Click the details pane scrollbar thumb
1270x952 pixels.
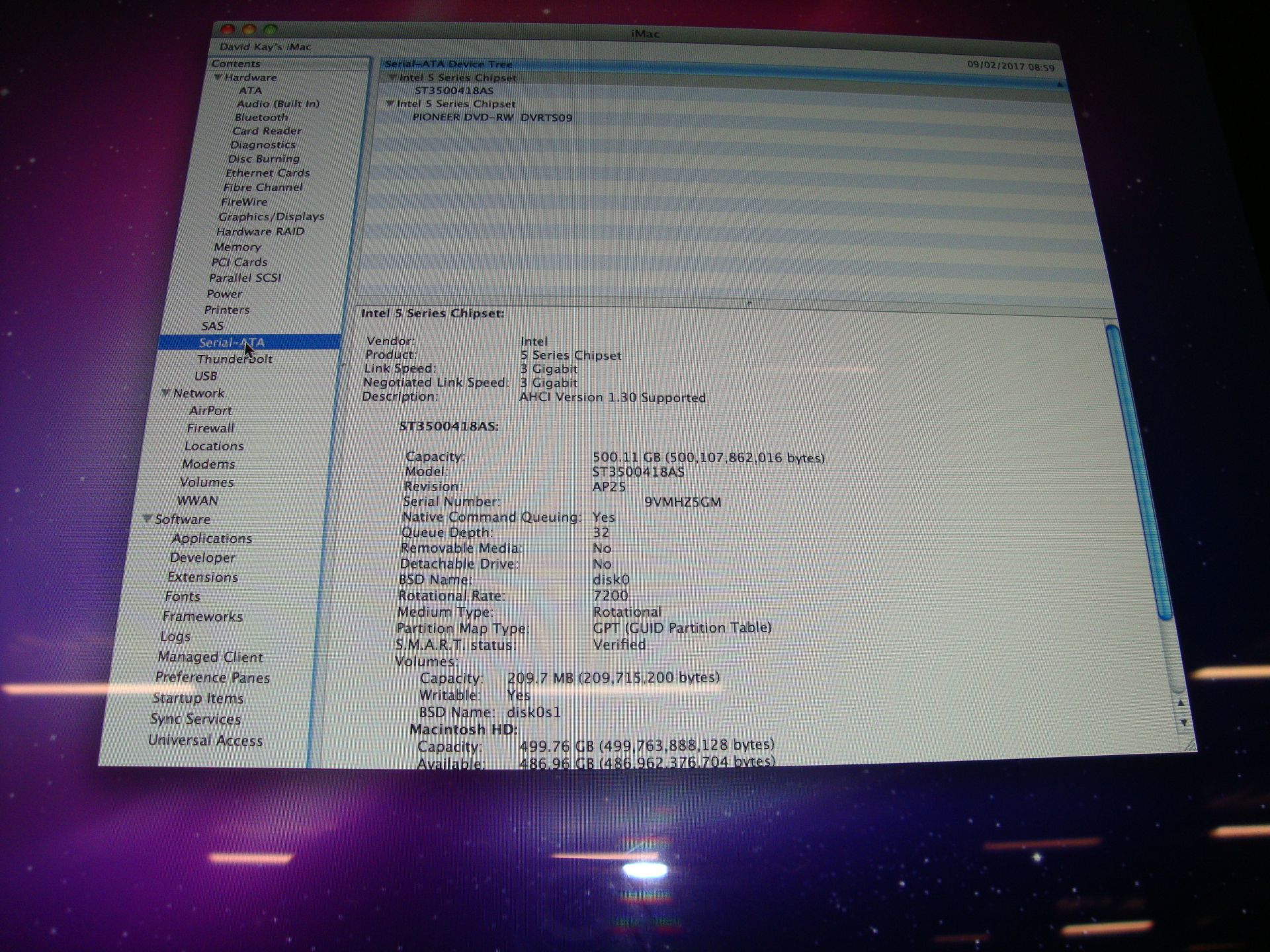point(1139,471)
